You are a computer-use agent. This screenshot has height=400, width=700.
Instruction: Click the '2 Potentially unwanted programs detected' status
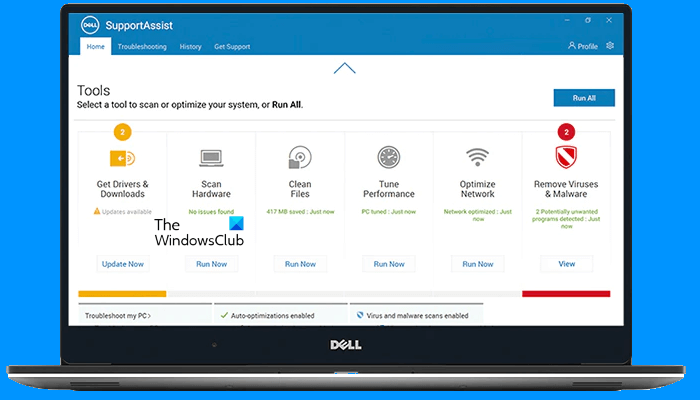tap(566, 219)
